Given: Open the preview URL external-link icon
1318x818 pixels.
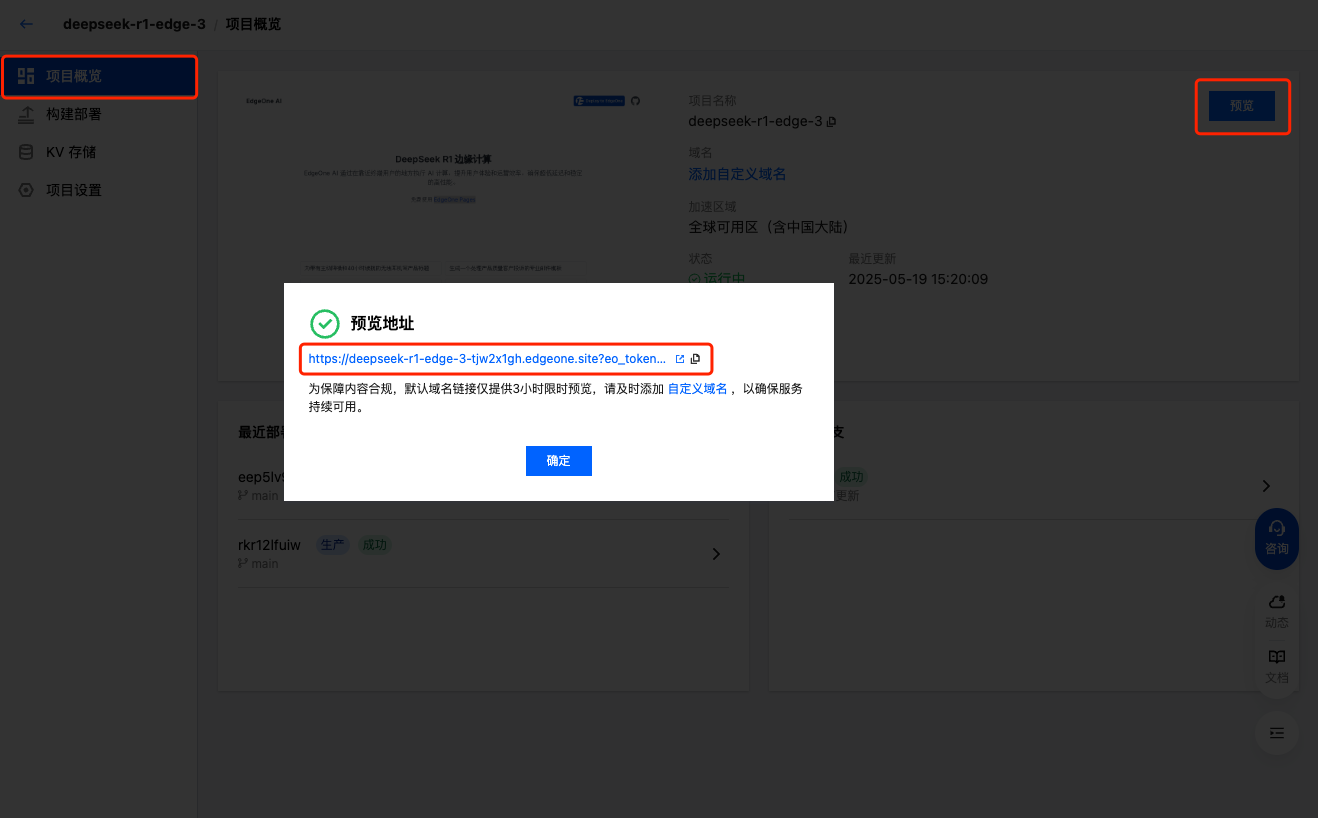Looking at the screenshot, I should pyautogui.click(x=680, y=359).
